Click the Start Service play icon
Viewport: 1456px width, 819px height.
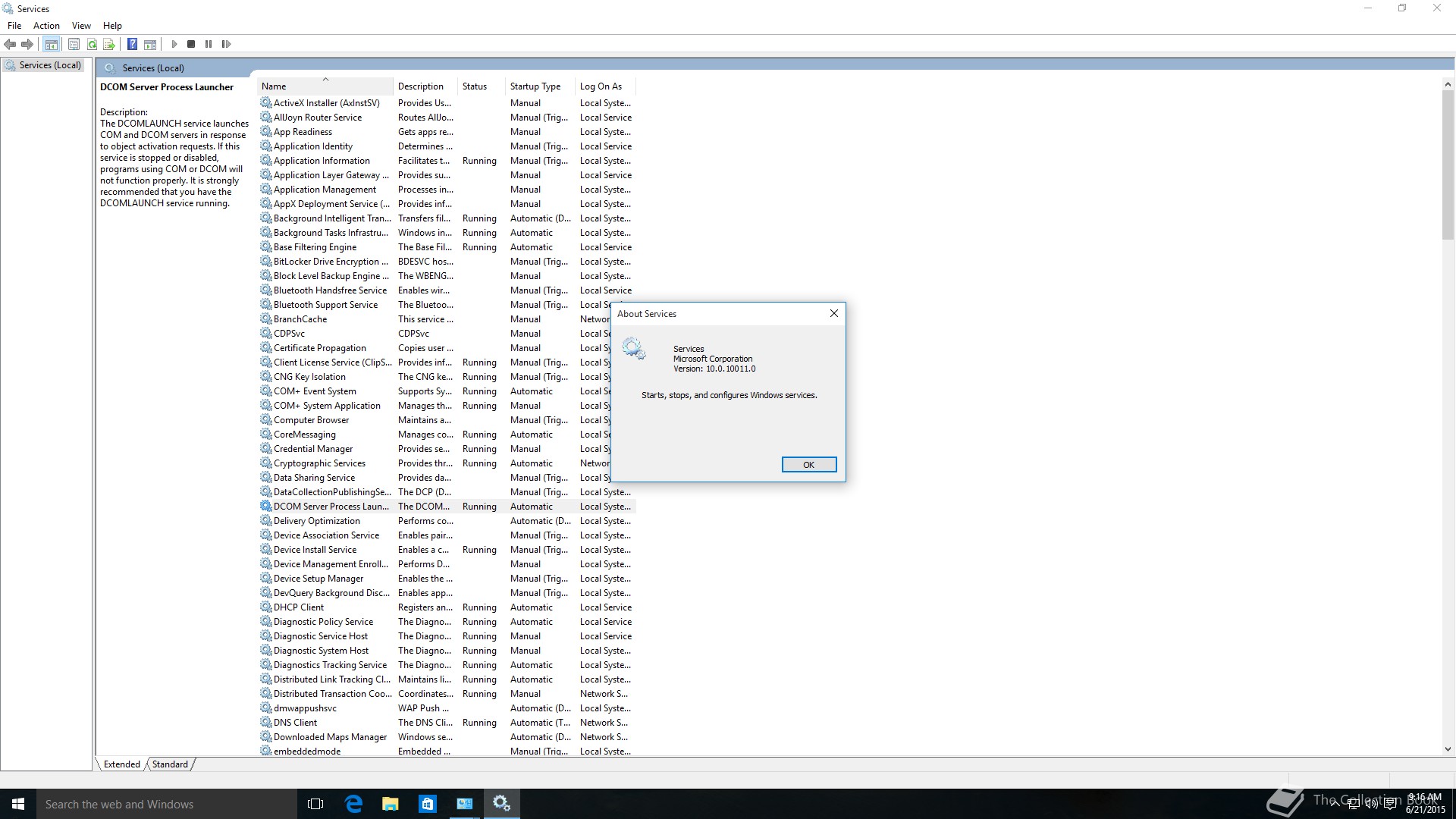tap(174, 44)
